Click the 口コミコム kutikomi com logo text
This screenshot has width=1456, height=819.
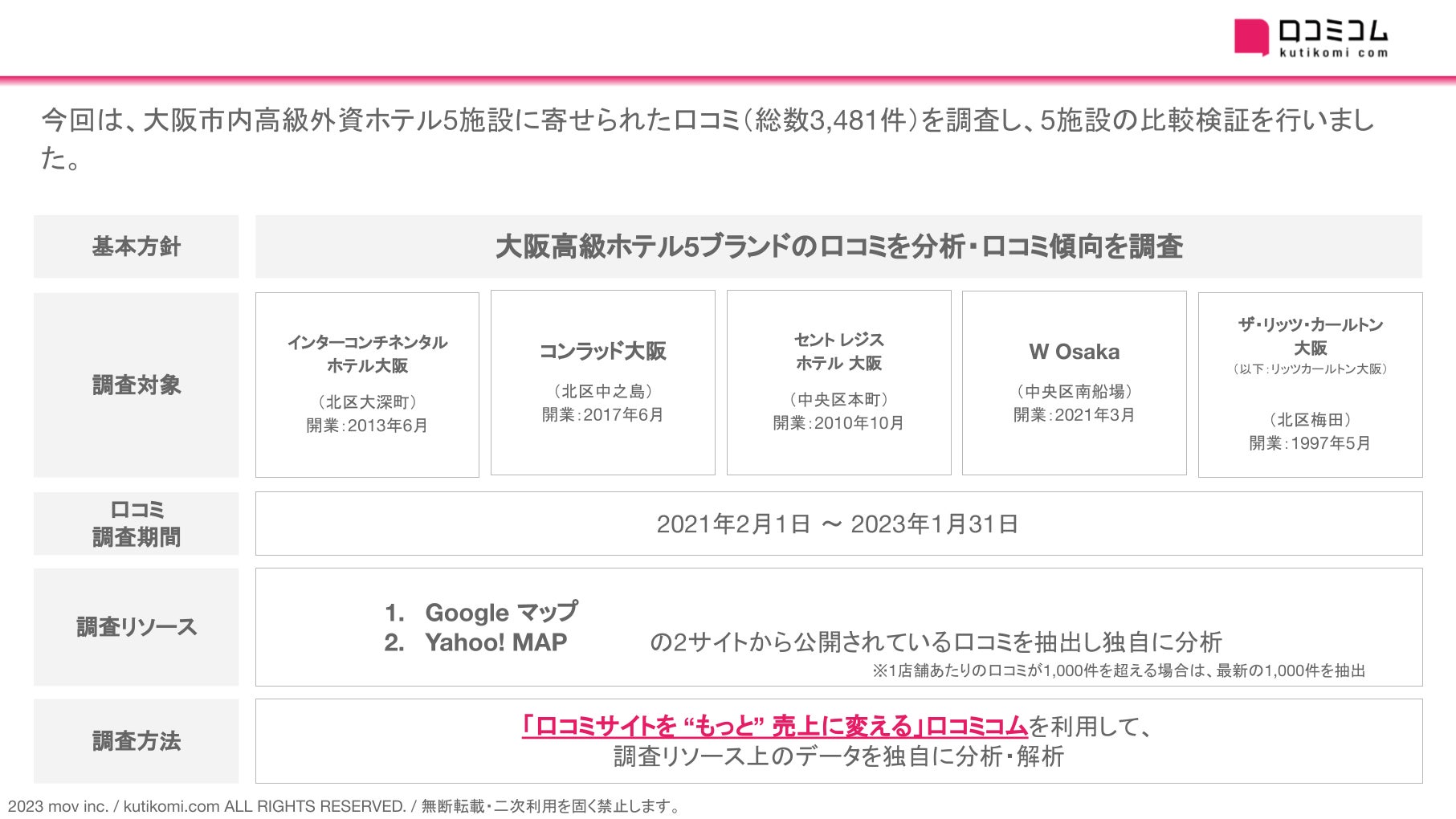point(1333,38)
